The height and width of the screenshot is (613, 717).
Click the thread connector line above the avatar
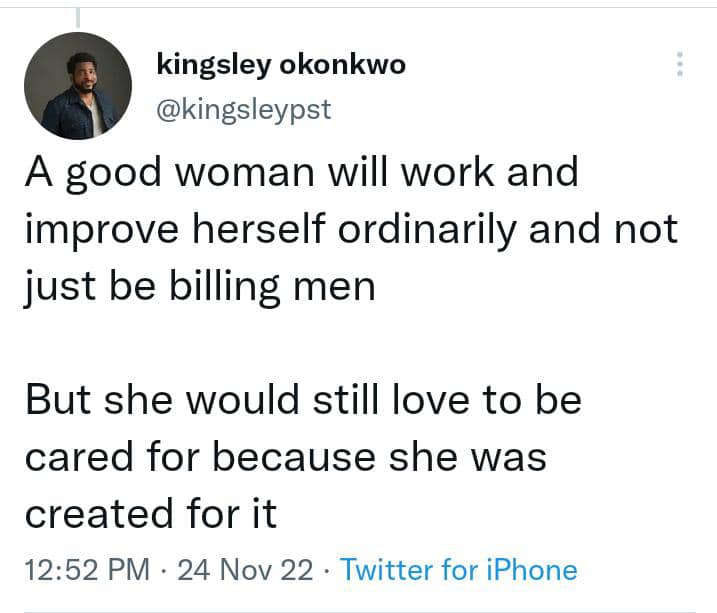click(x=78, y=14)
